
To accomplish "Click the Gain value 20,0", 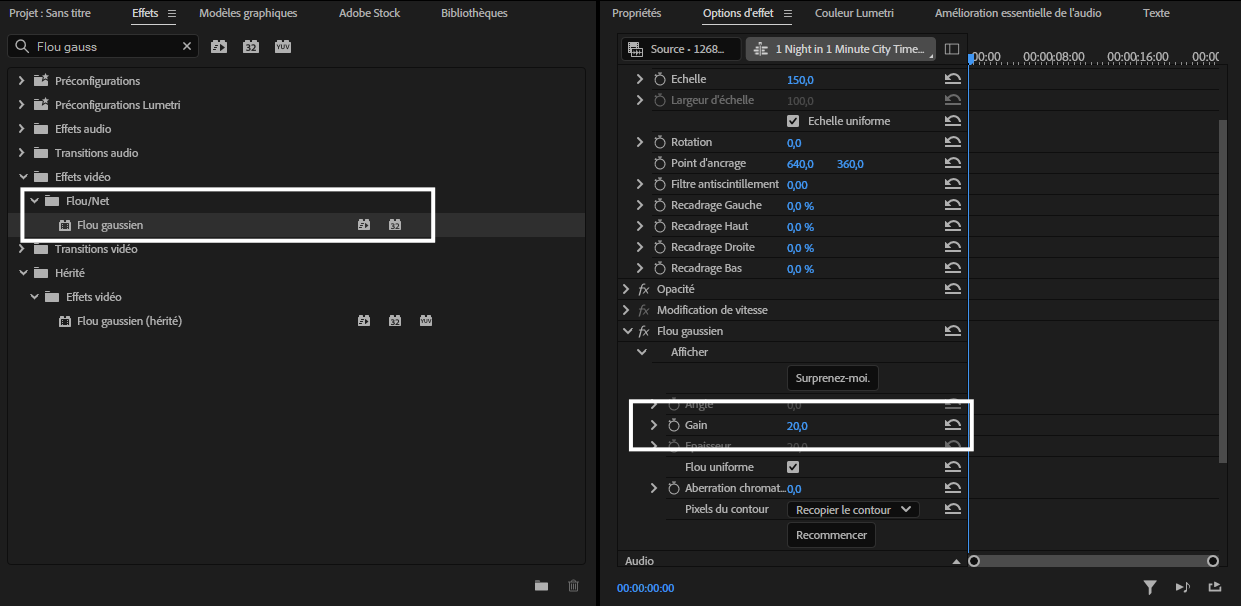I will (797, 426).
